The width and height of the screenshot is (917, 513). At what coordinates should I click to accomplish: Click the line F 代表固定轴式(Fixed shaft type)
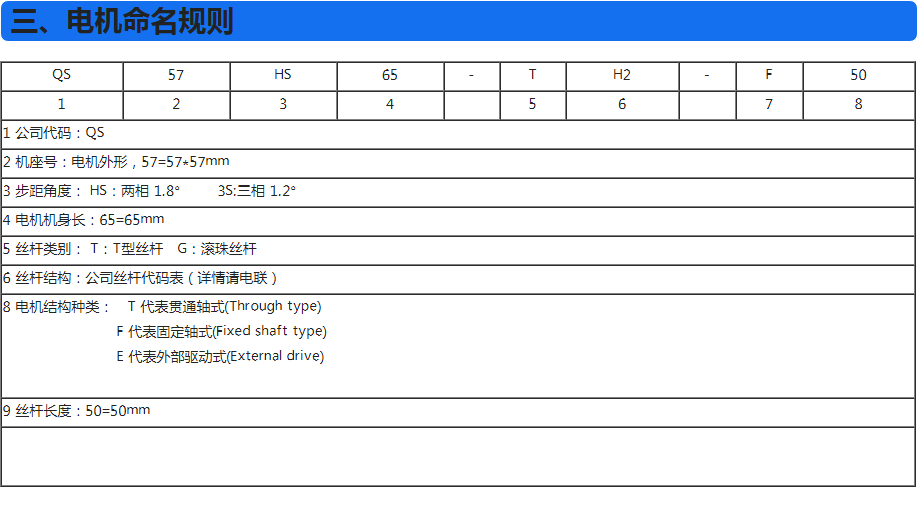click(x=222, y=332)
